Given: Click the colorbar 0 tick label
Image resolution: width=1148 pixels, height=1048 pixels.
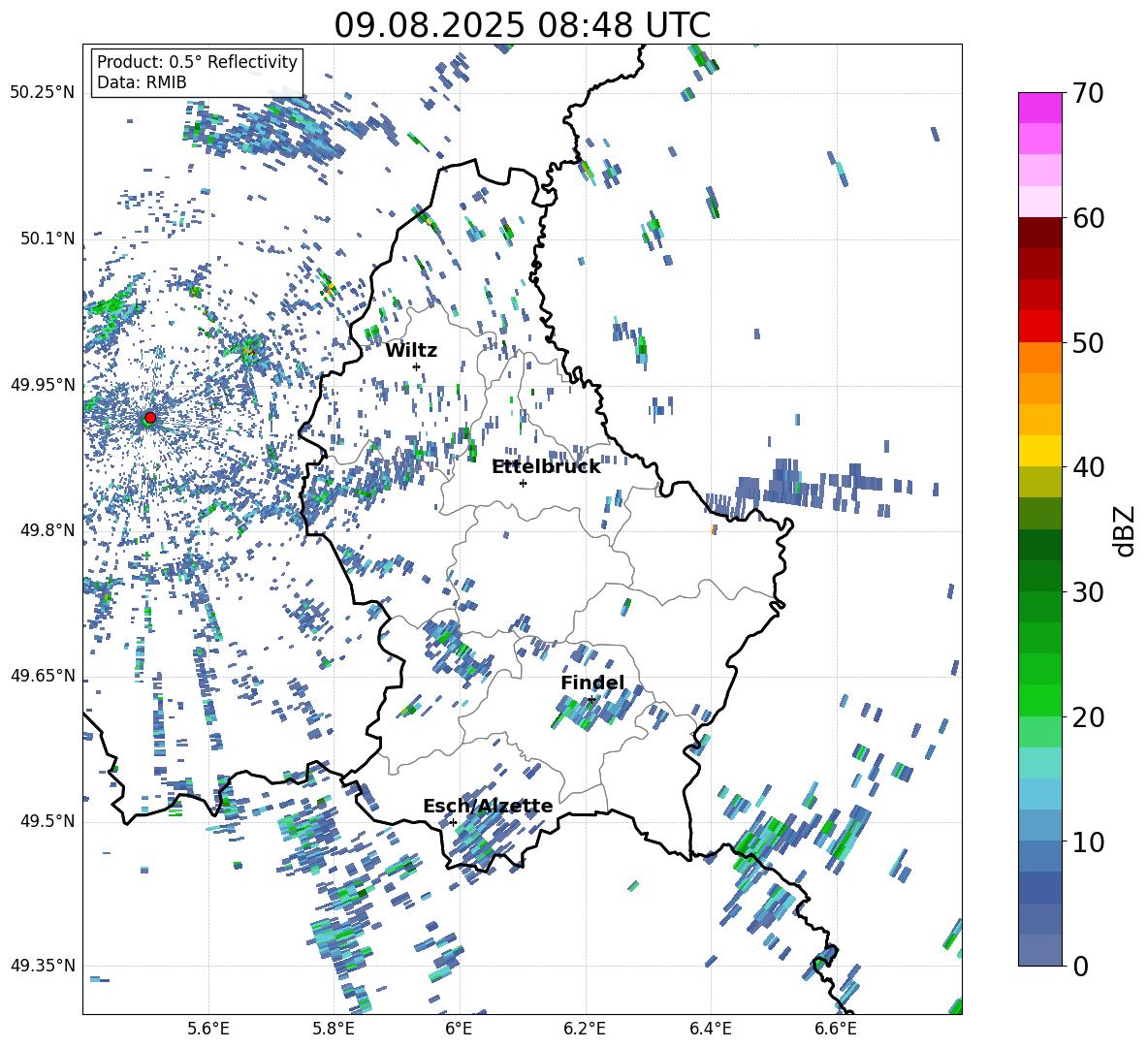Looking at the screenshot, I should click(x=1080, y=966).
